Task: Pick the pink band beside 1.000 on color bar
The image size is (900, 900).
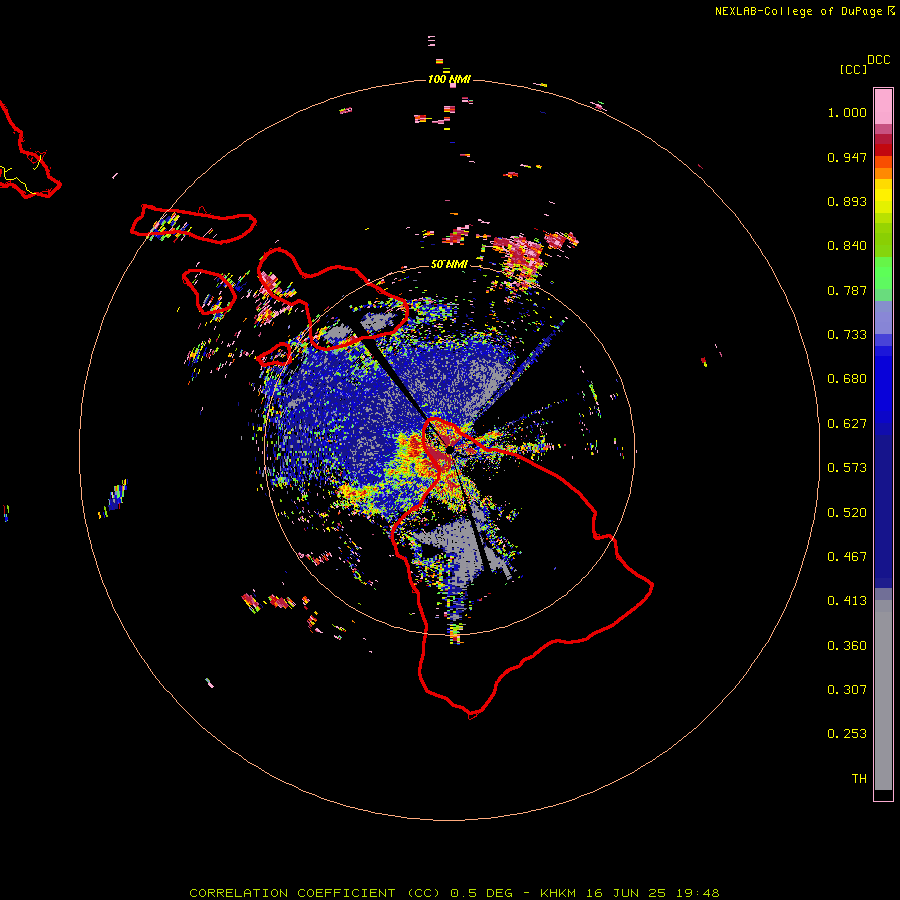Action: (883, 107)
